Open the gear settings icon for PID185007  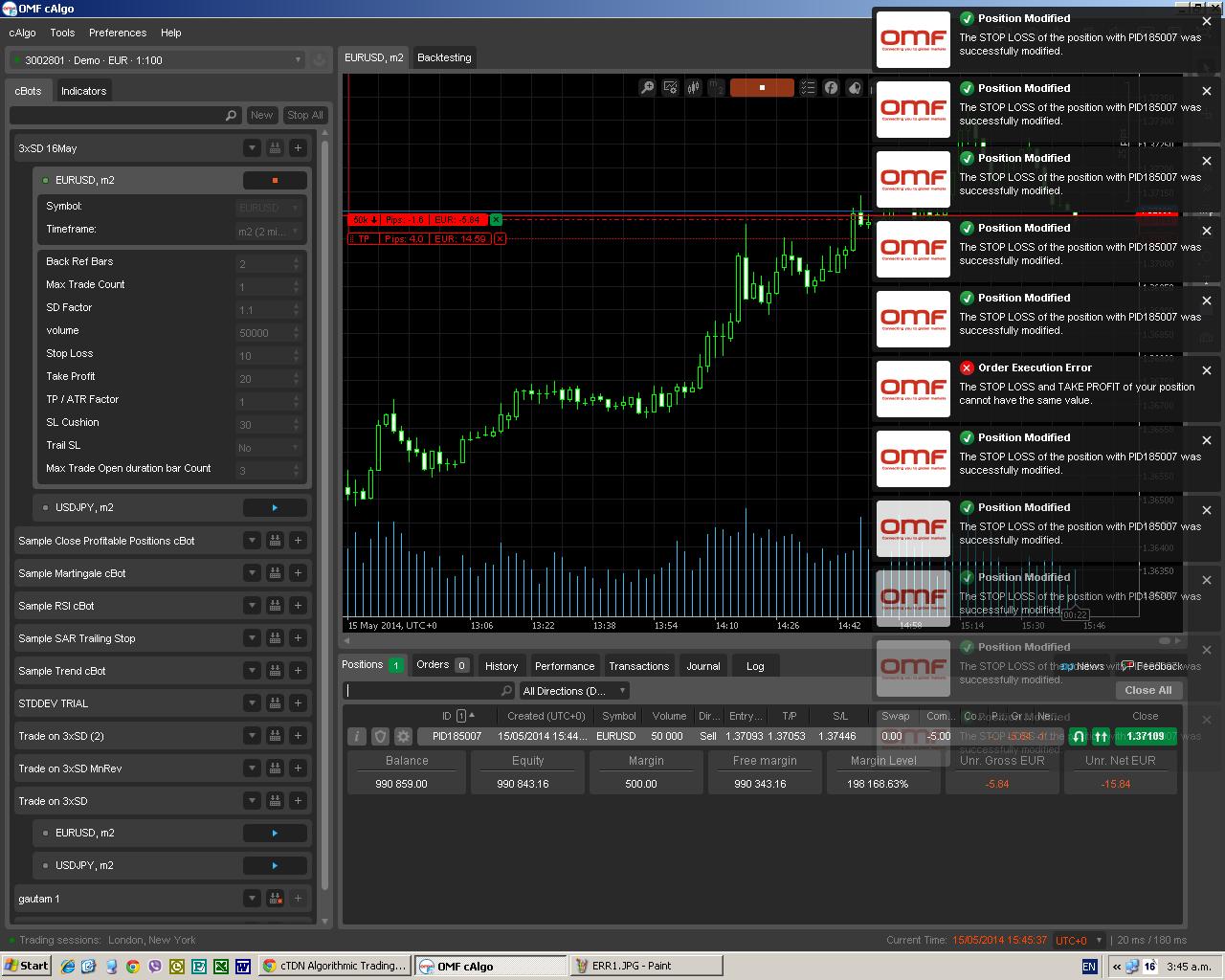(x=403, y=736)
